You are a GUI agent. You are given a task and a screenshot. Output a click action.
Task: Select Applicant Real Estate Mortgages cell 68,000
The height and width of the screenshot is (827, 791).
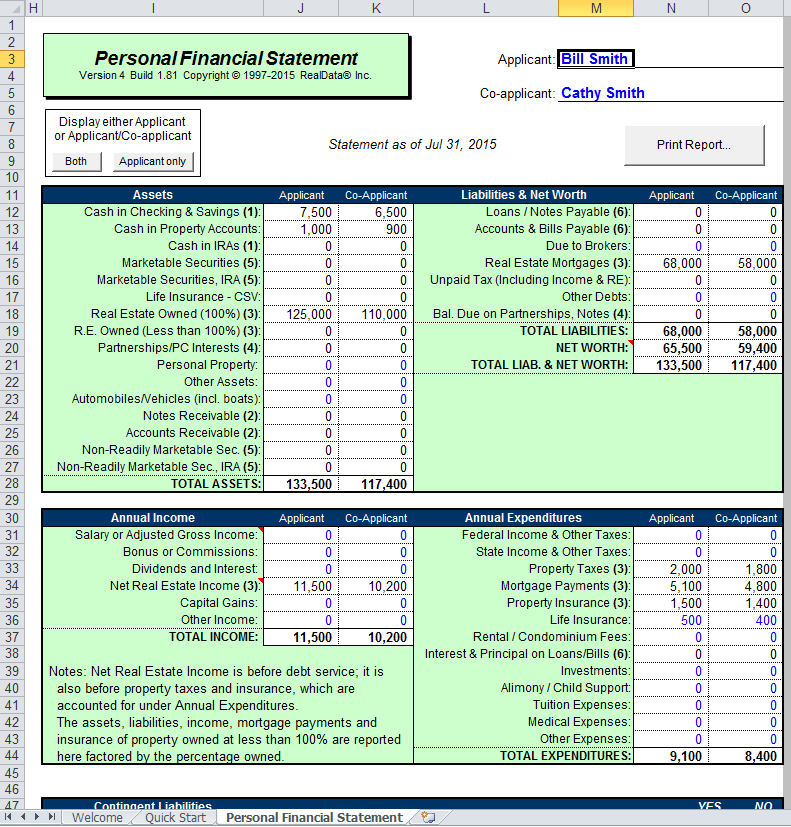coord(671,263)
